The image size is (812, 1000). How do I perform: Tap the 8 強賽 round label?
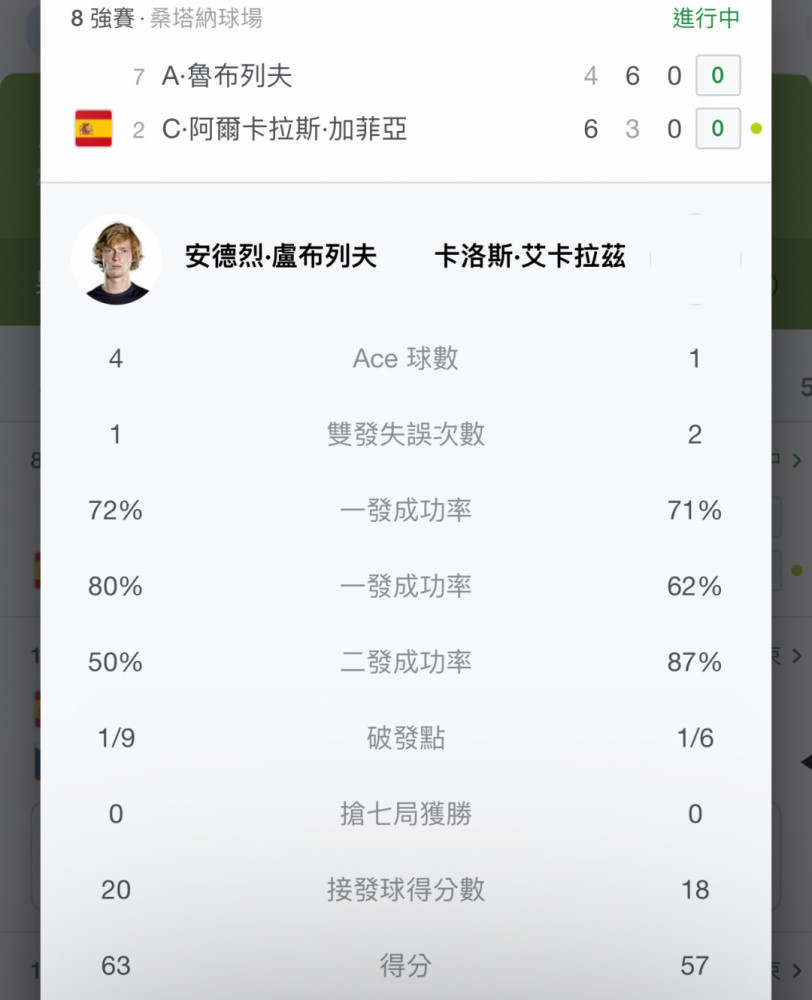102,18
